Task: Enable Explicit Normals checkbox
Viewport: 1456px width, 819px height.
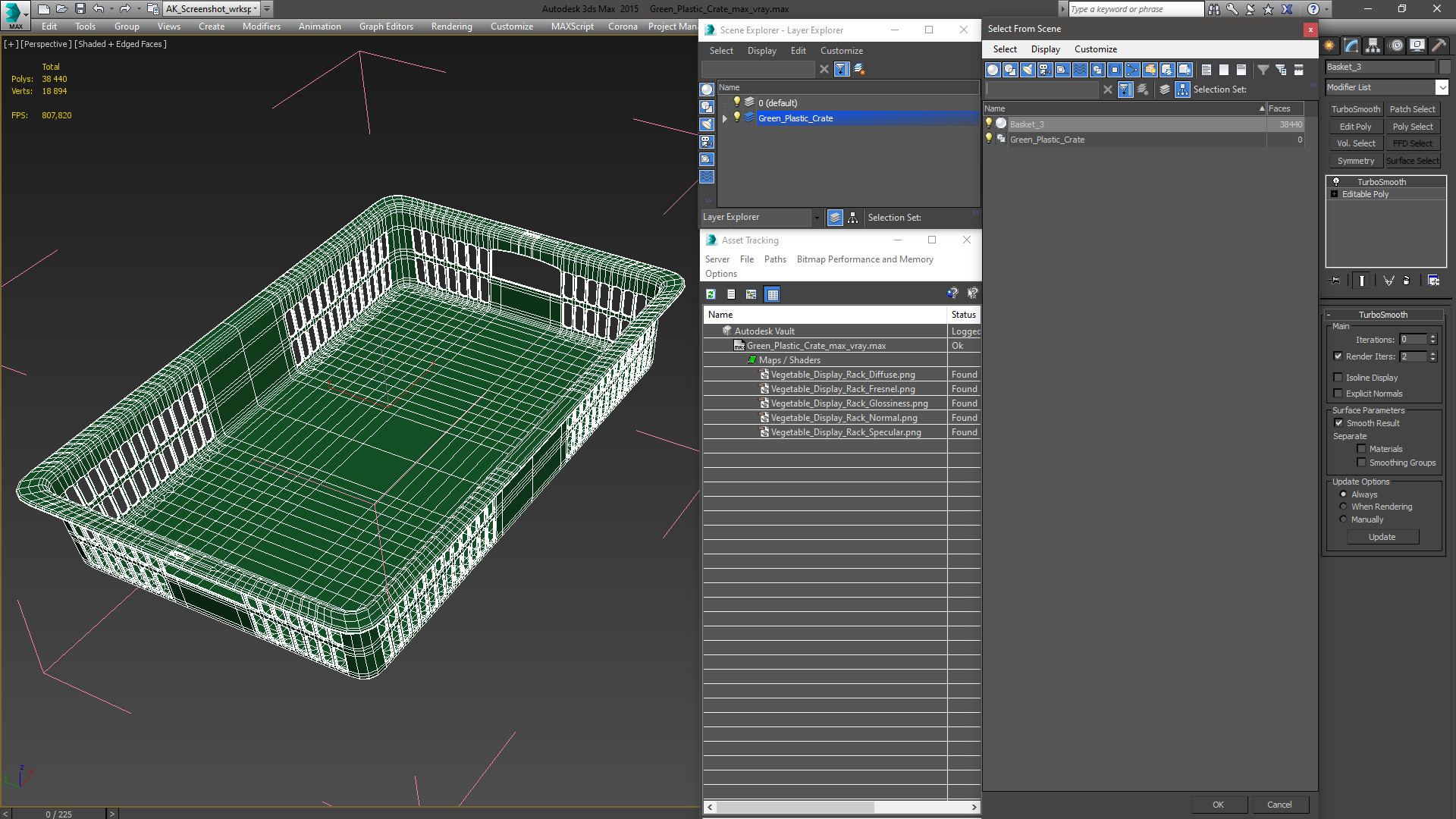Action: point(1338,394)
